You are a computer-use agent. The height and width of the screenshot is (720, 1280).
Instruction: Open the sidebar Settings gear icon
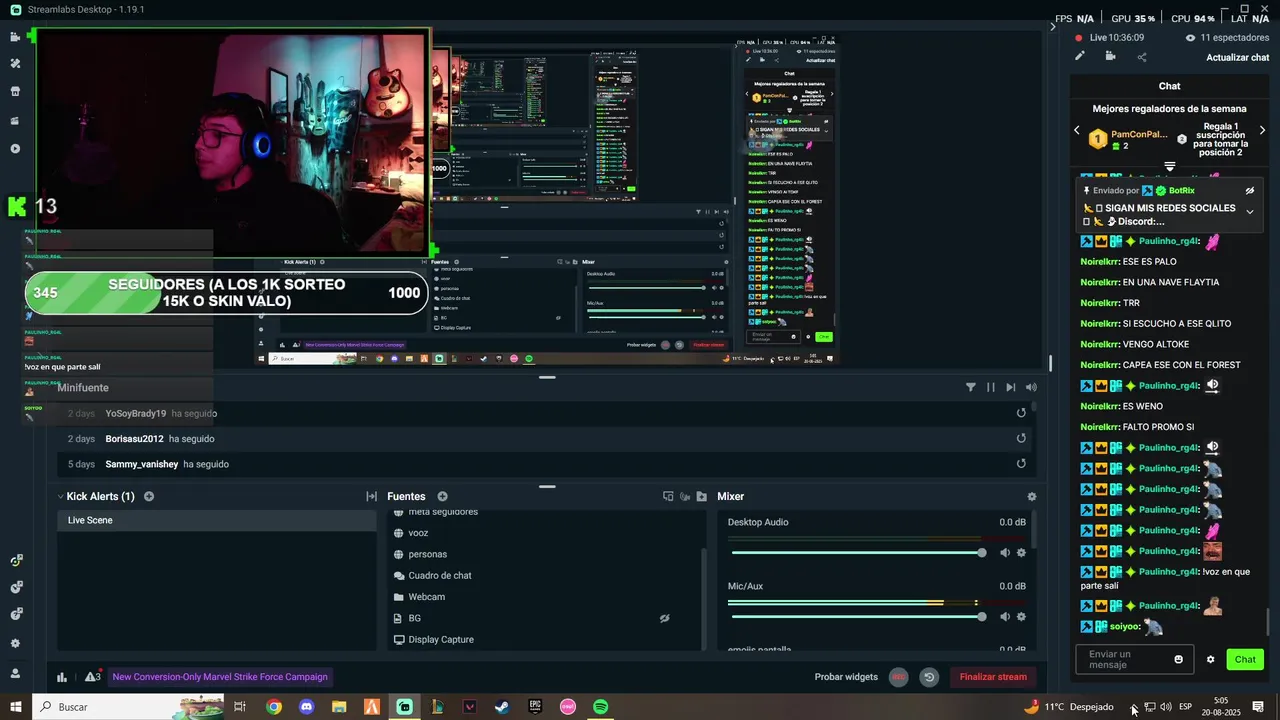point(15,644)
